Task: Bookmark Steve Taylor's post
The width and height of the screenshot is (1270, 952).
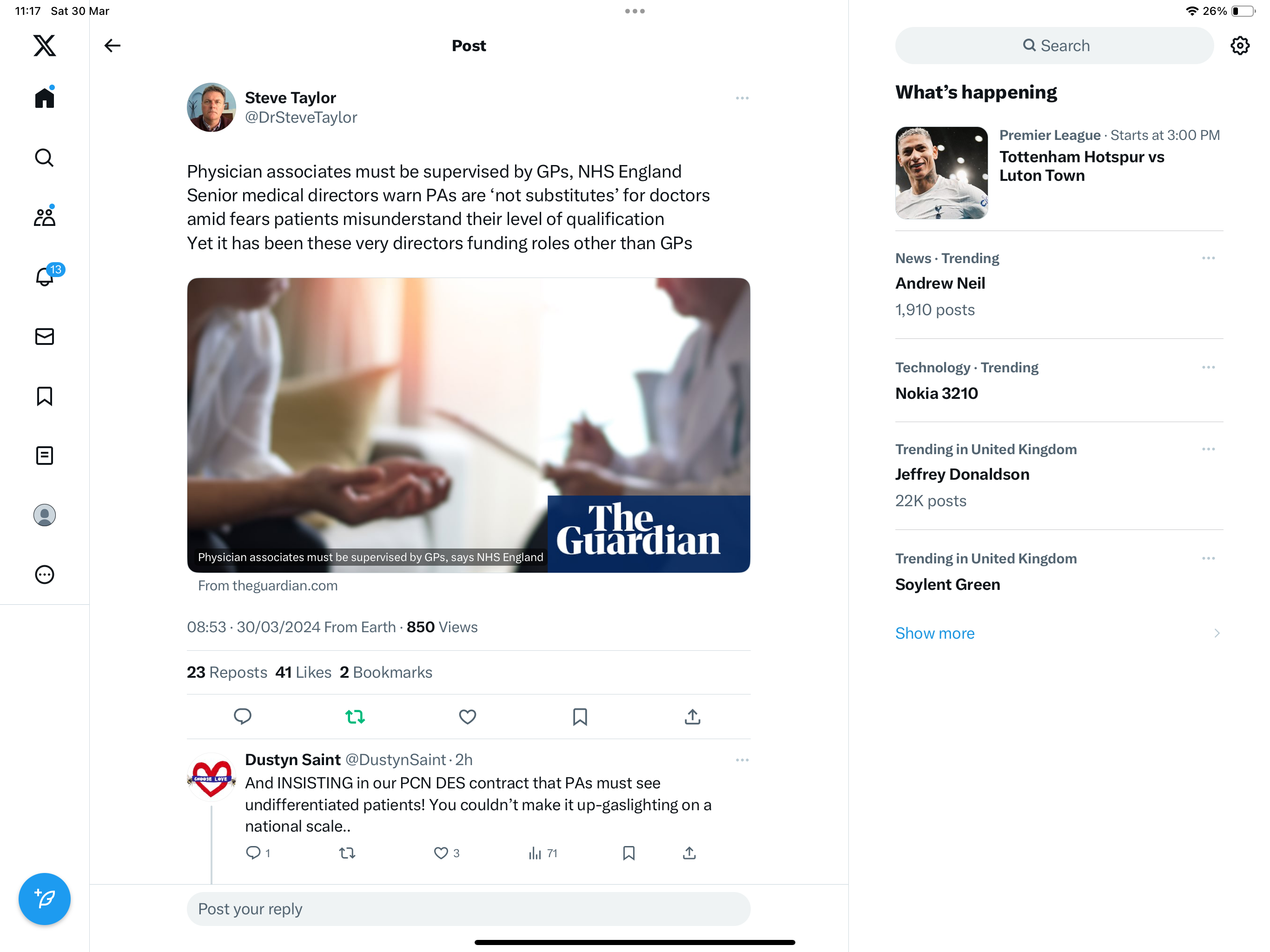Action: pos(580,717)
